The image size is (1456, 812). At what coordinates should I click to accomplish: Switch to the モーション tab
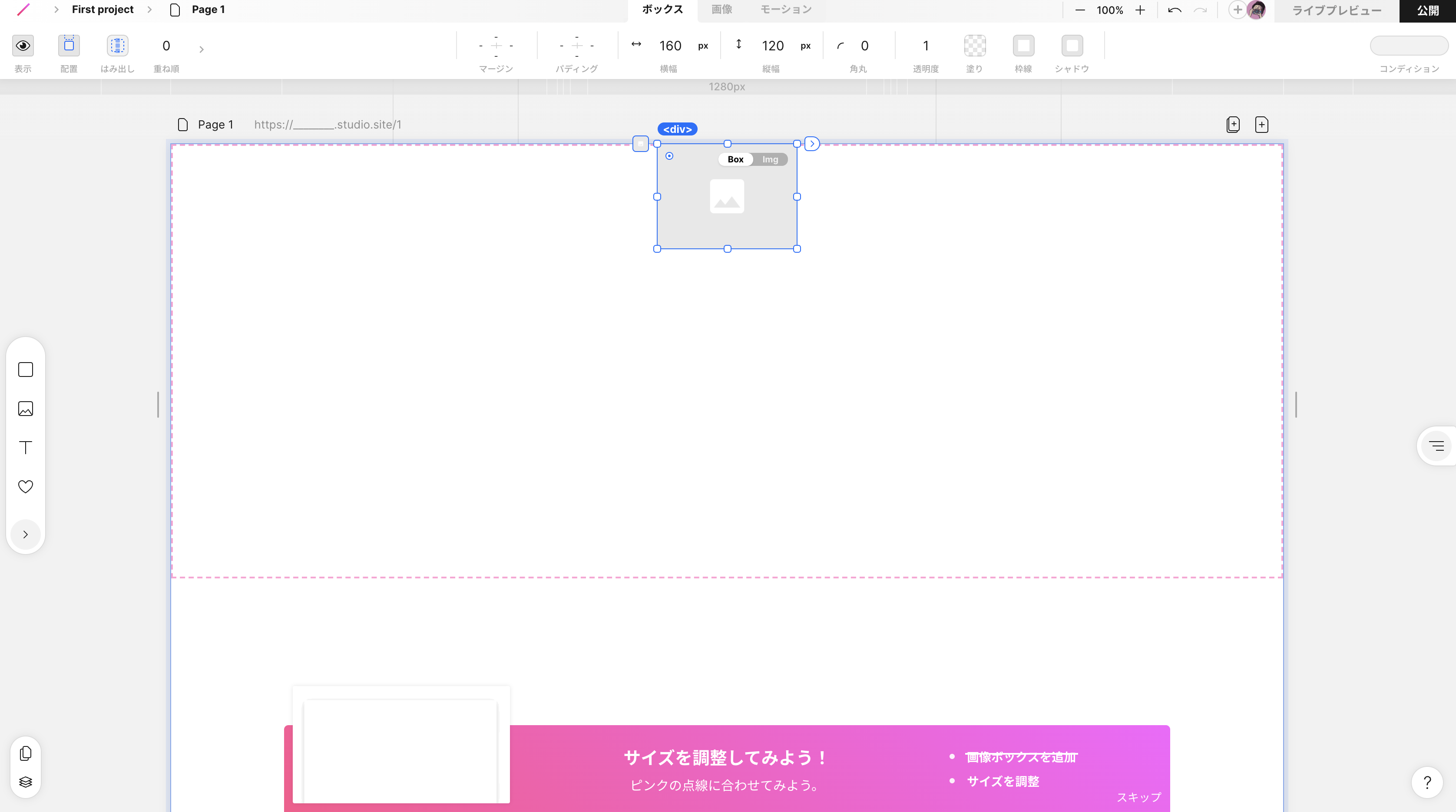[786, 10]
